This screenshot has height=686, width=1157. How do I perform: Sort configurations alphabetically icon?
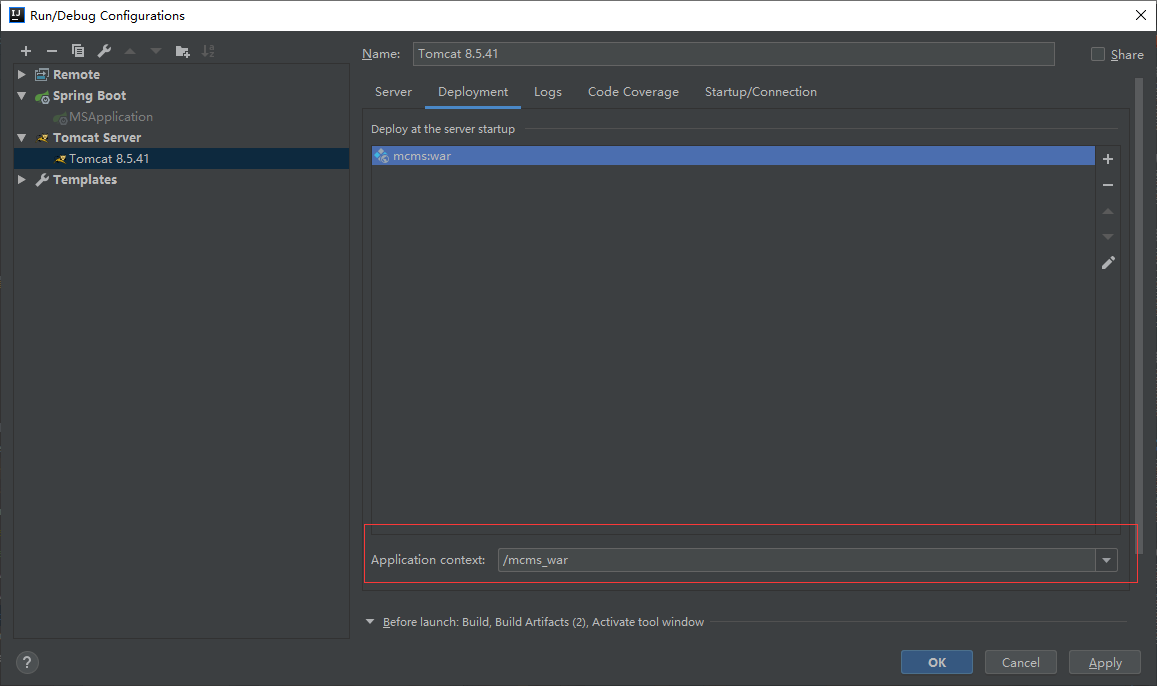[208, 51]
